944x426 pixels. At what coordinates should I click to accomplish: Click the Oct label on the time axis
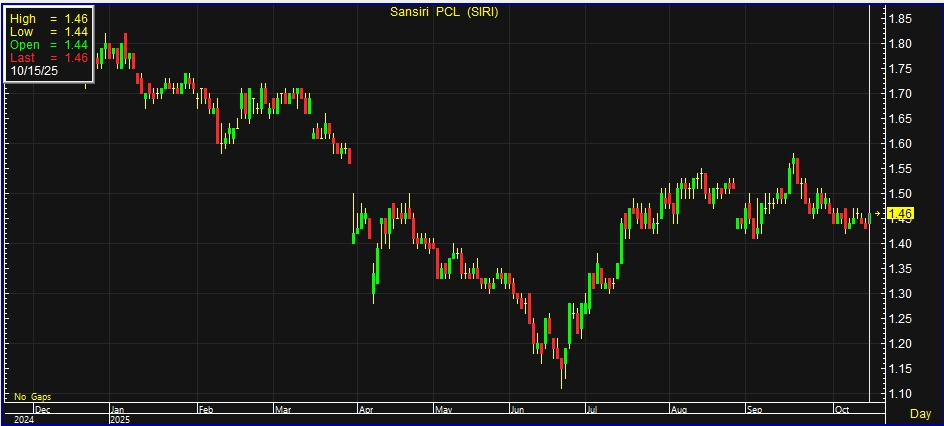coord(842,409)
